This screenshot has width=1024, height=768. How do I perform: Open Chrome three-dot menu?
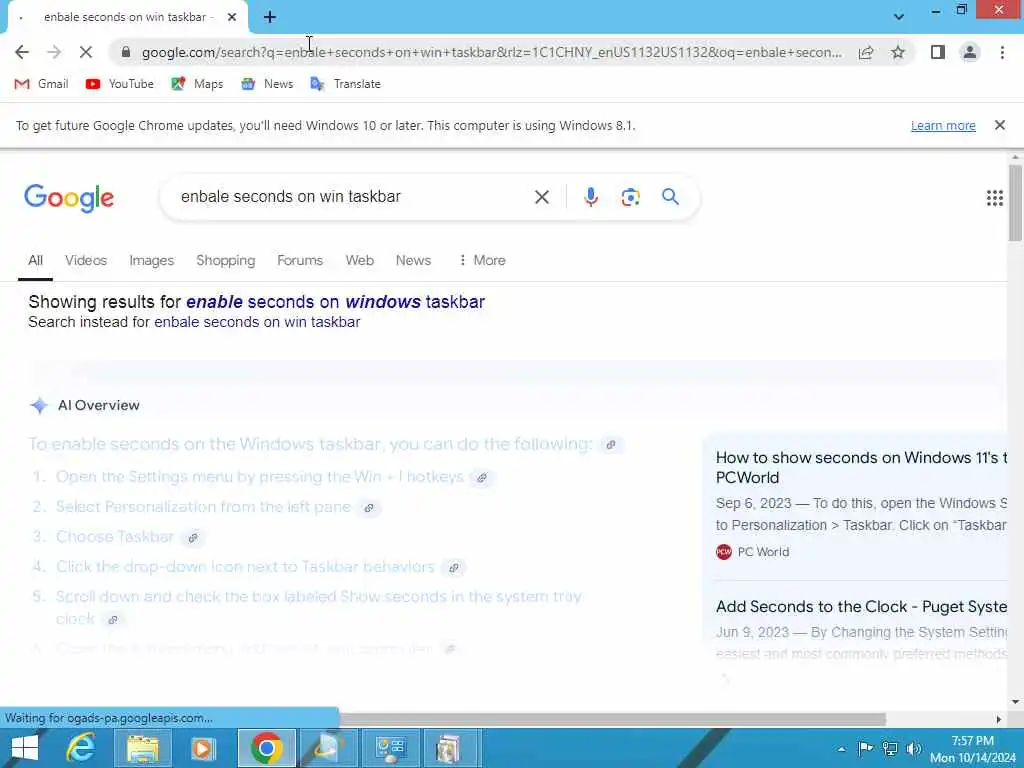1002,52
